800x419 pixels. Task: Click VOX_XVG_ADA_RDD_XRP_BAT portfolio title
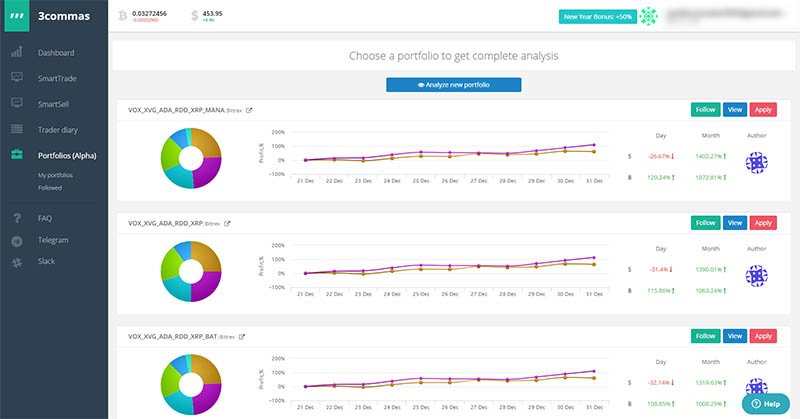(172, 336)
